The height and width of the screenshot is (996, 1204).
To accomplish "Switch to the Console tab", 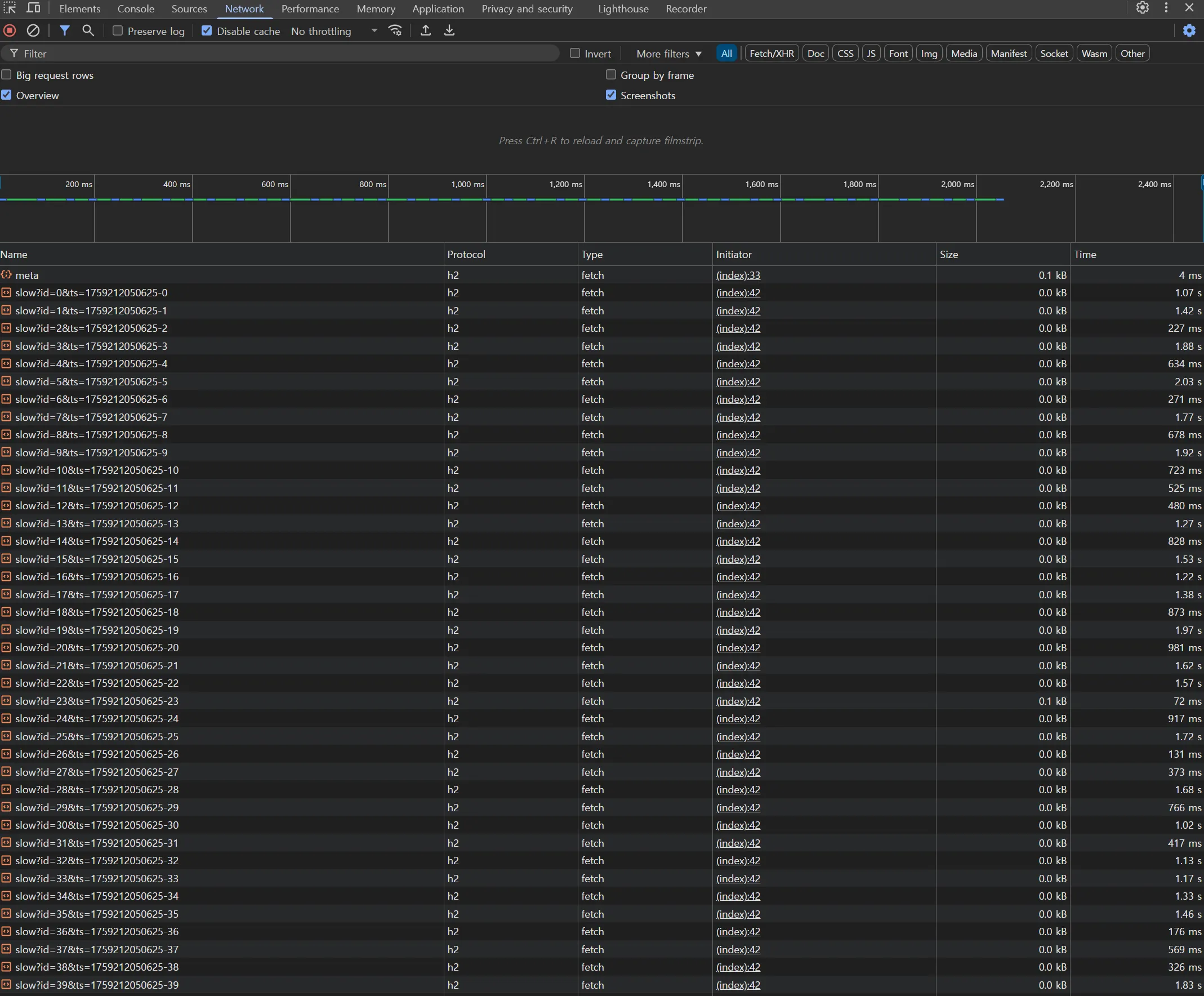I will [136, 8].
